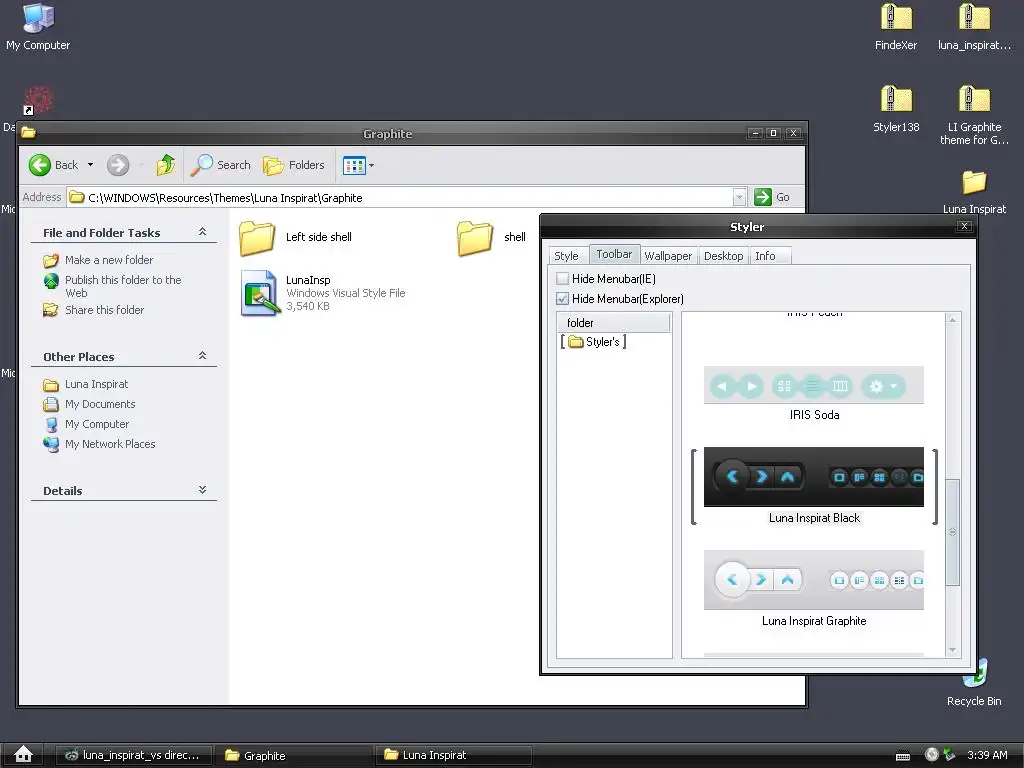Open the Desktop tab in Styler

(x=724, y=256)
